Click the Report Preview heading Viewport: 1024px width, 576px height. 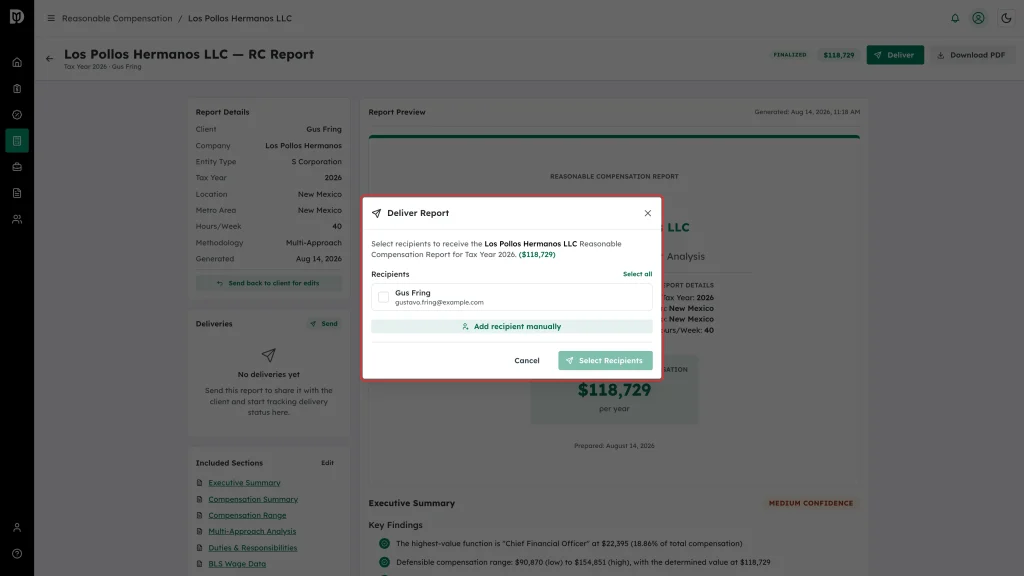[396, 112]
